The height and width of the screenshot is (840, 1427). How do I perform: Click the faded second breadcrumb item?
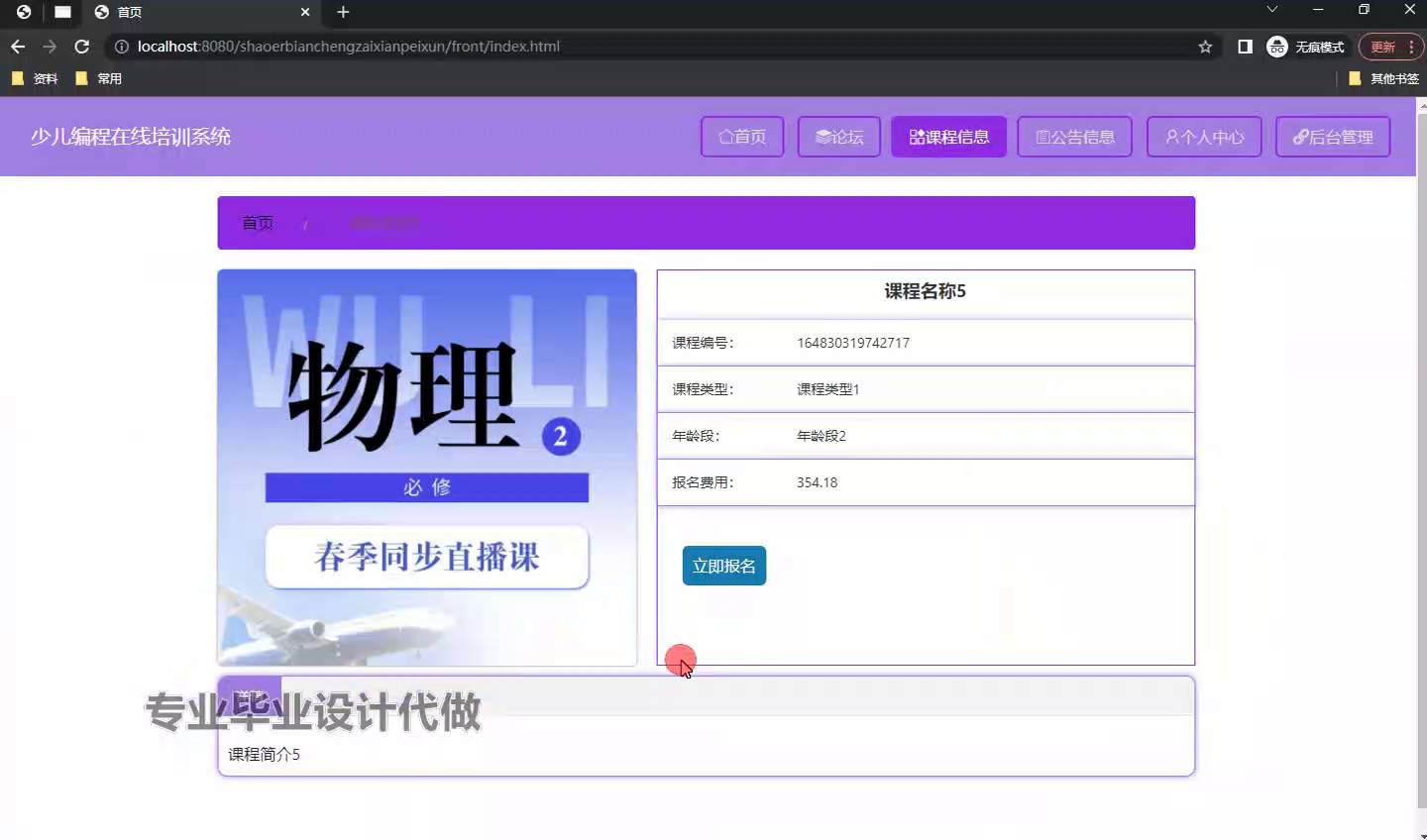tap(384, 223)
